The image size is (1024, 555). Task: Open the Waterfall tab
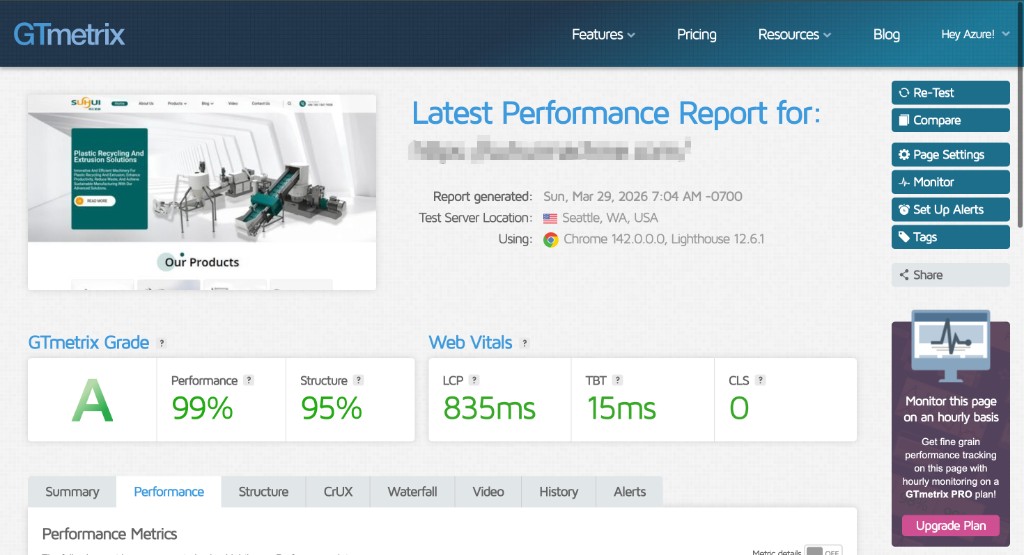(412, 492)
